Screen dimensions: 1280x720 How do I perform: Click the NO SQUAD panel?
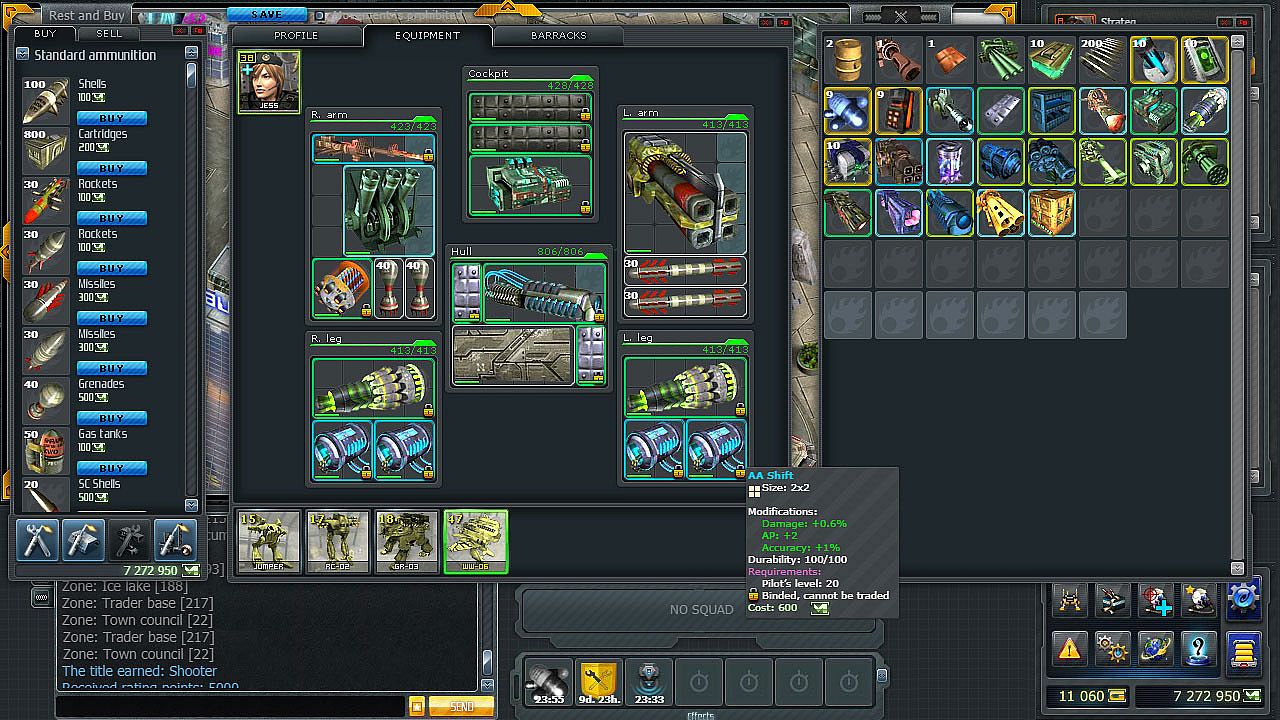point(700,610)
